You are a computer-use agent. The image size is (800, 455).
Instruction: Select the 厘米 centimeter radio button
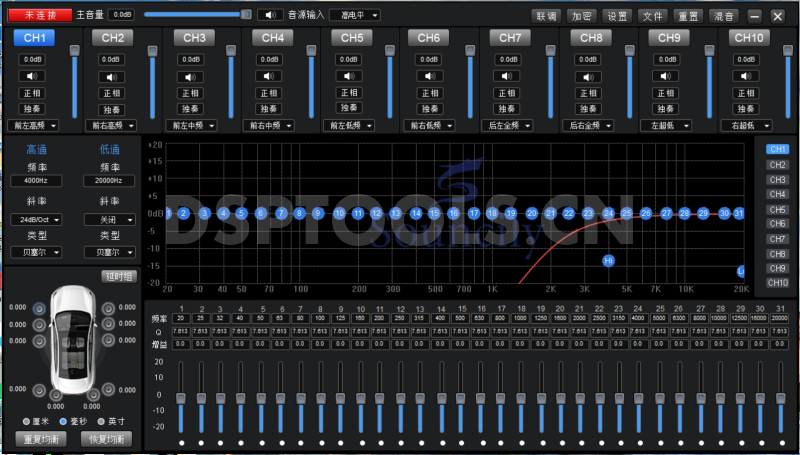[x=26, y=422]
